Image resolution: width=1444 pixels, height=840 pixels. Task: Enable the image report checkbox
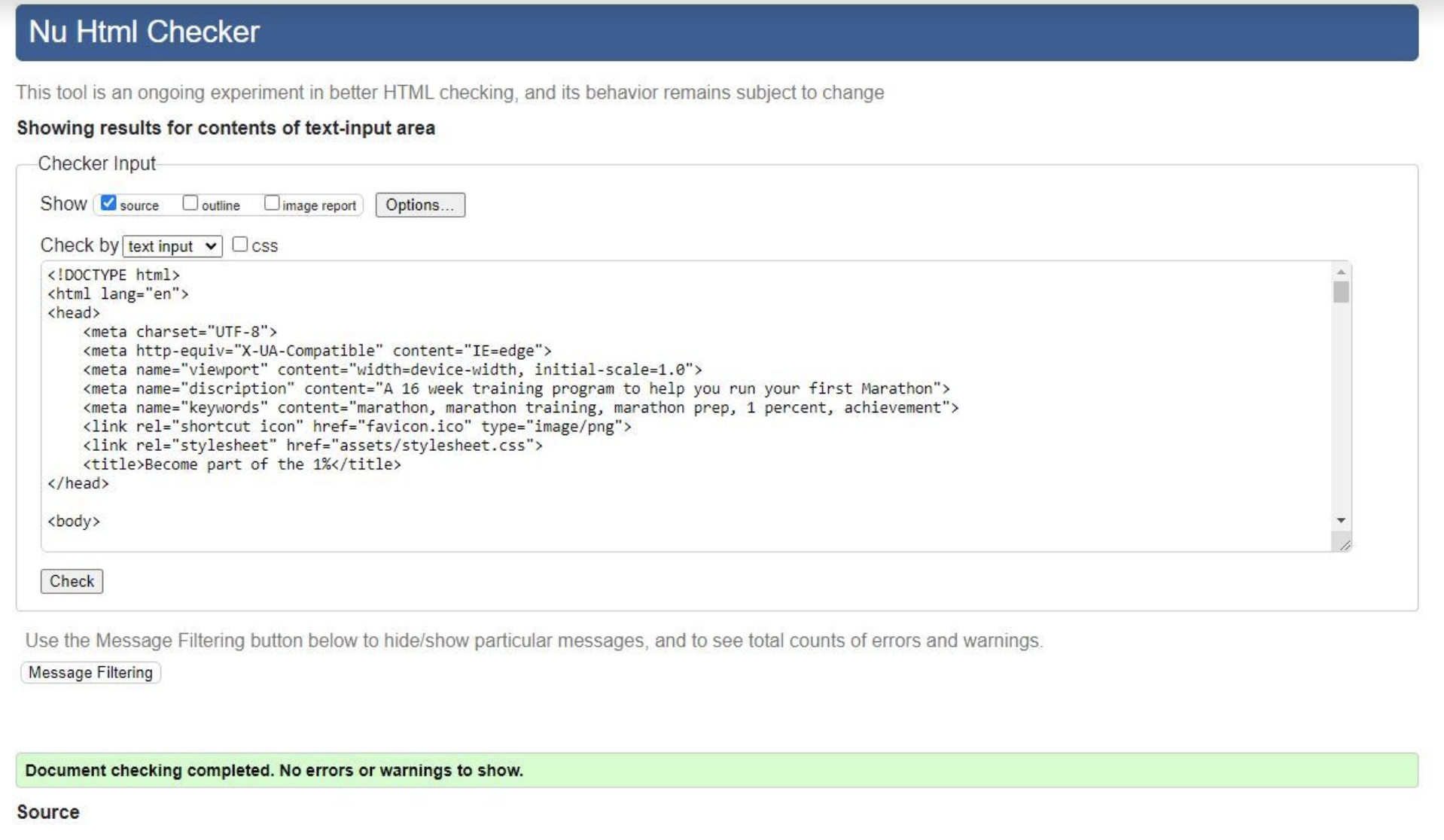[x=272, y=203]
